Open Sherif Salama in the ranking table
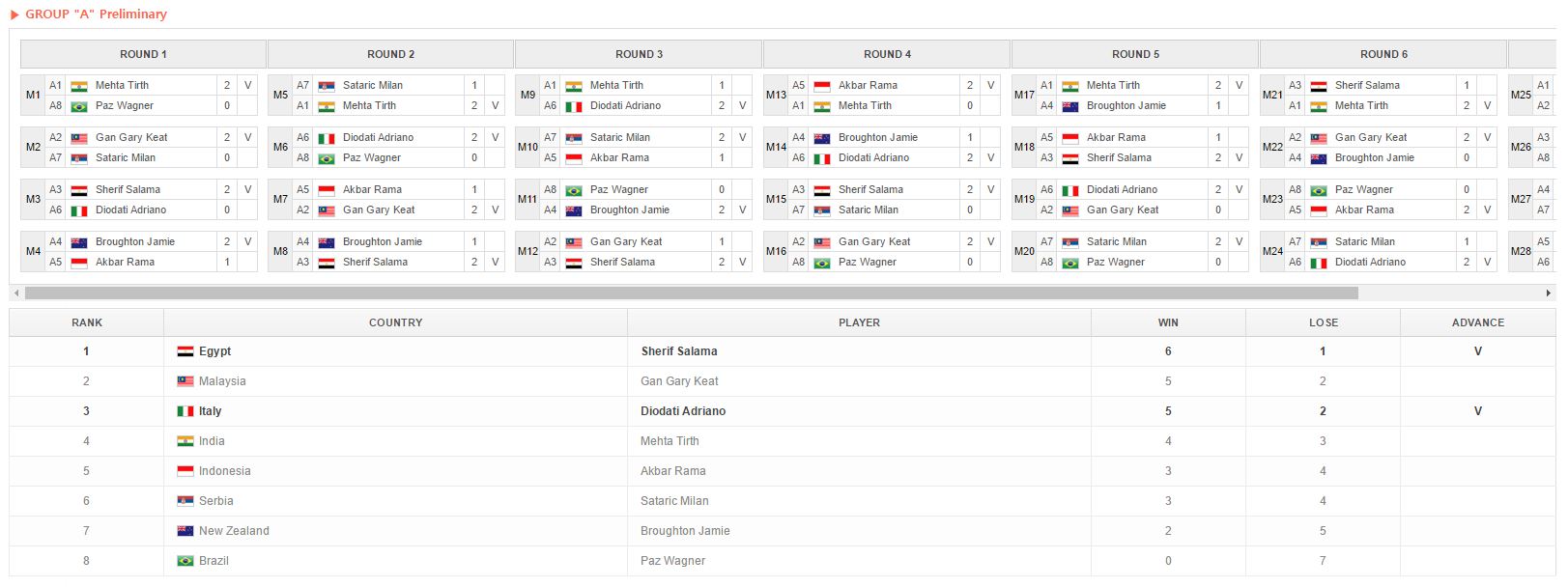1568x587 pixels. pos(679,351)
